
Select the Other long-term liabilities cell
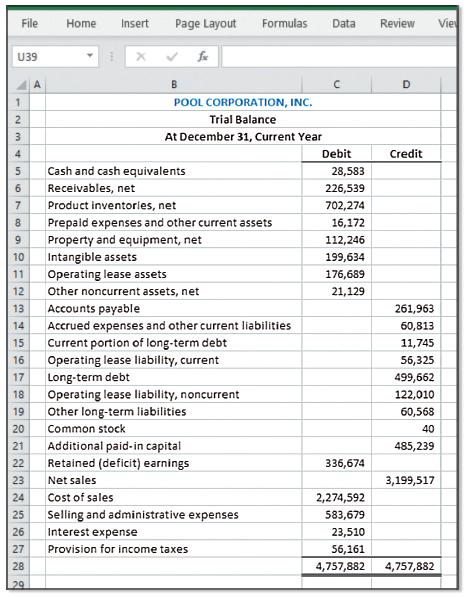(x=174, y=412)
